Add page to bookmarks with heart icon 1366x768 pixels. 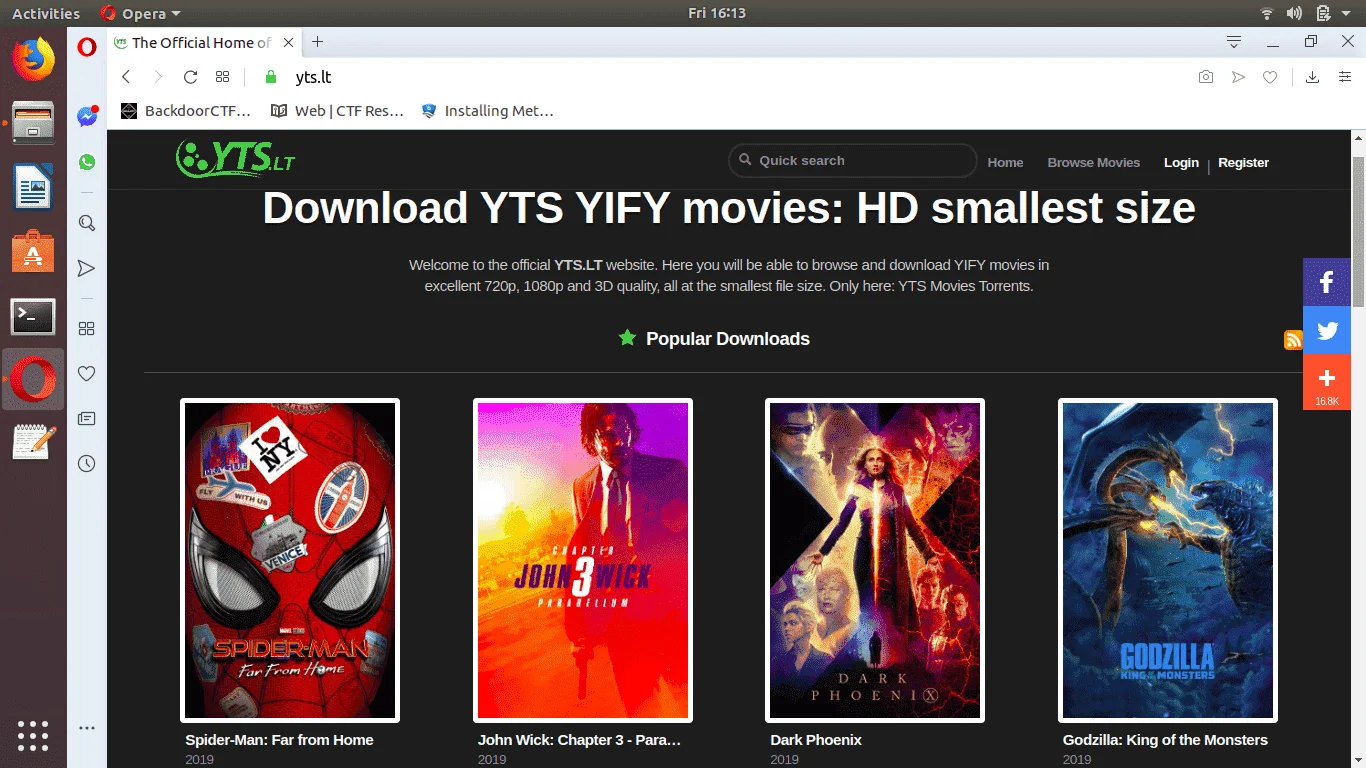point(1270,77)
